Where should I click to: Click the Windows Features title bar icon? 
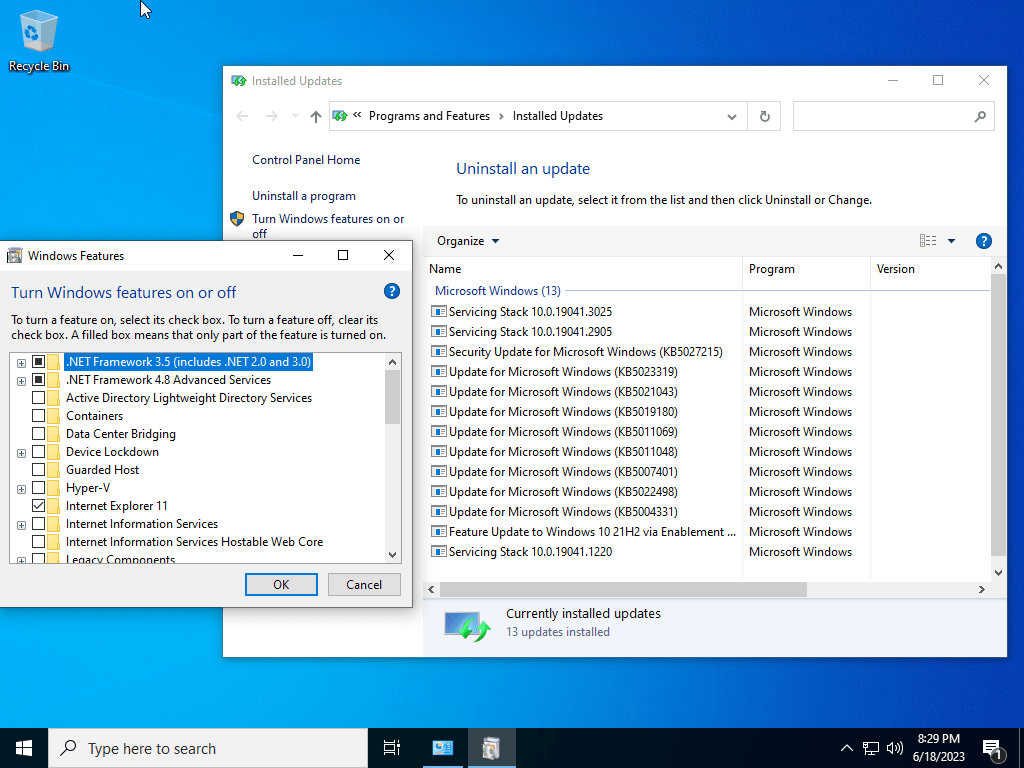(x=14, y=255)
